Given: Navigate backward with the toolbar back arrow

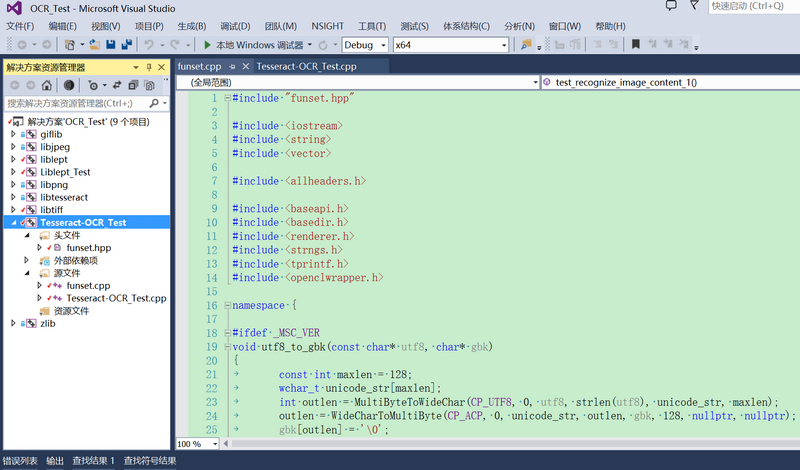Looking at the screenshot, I should point(22,45).
